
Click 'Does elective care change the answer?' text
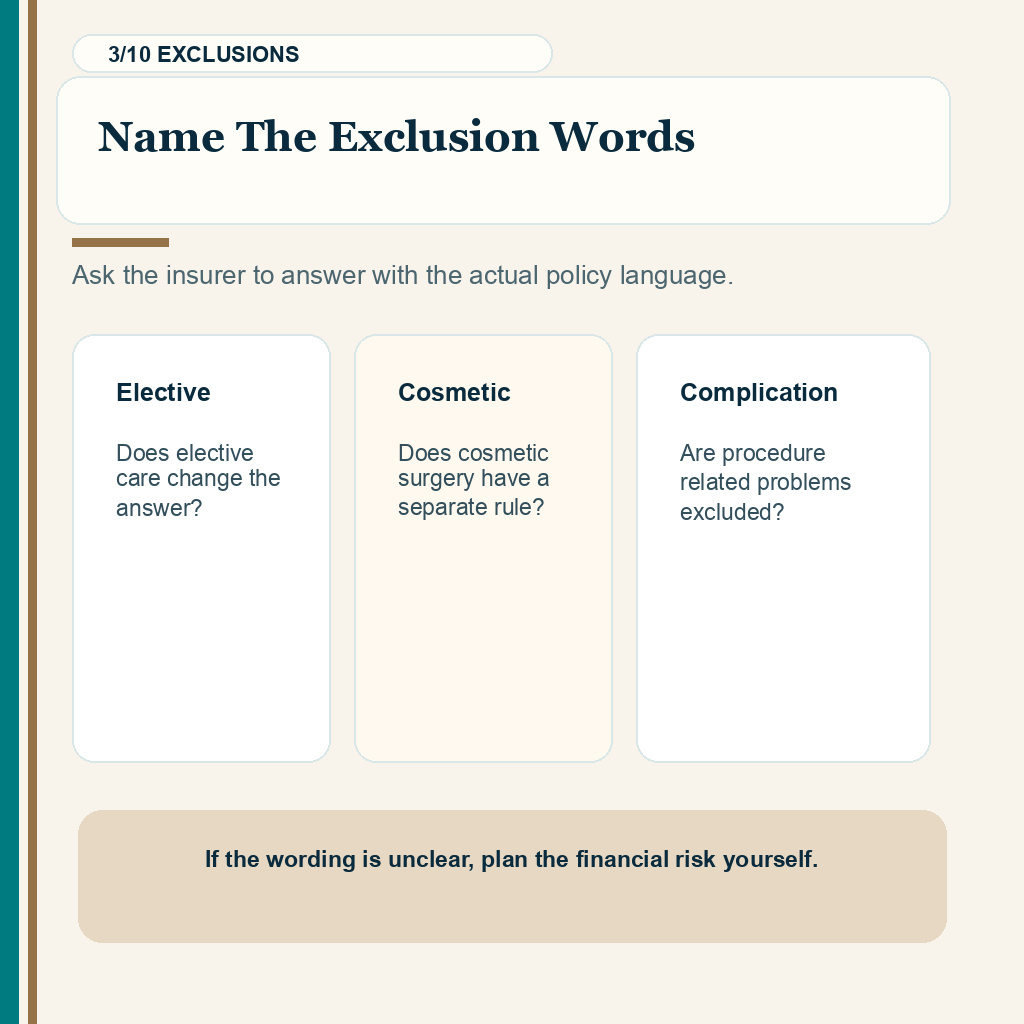point(198,480)
